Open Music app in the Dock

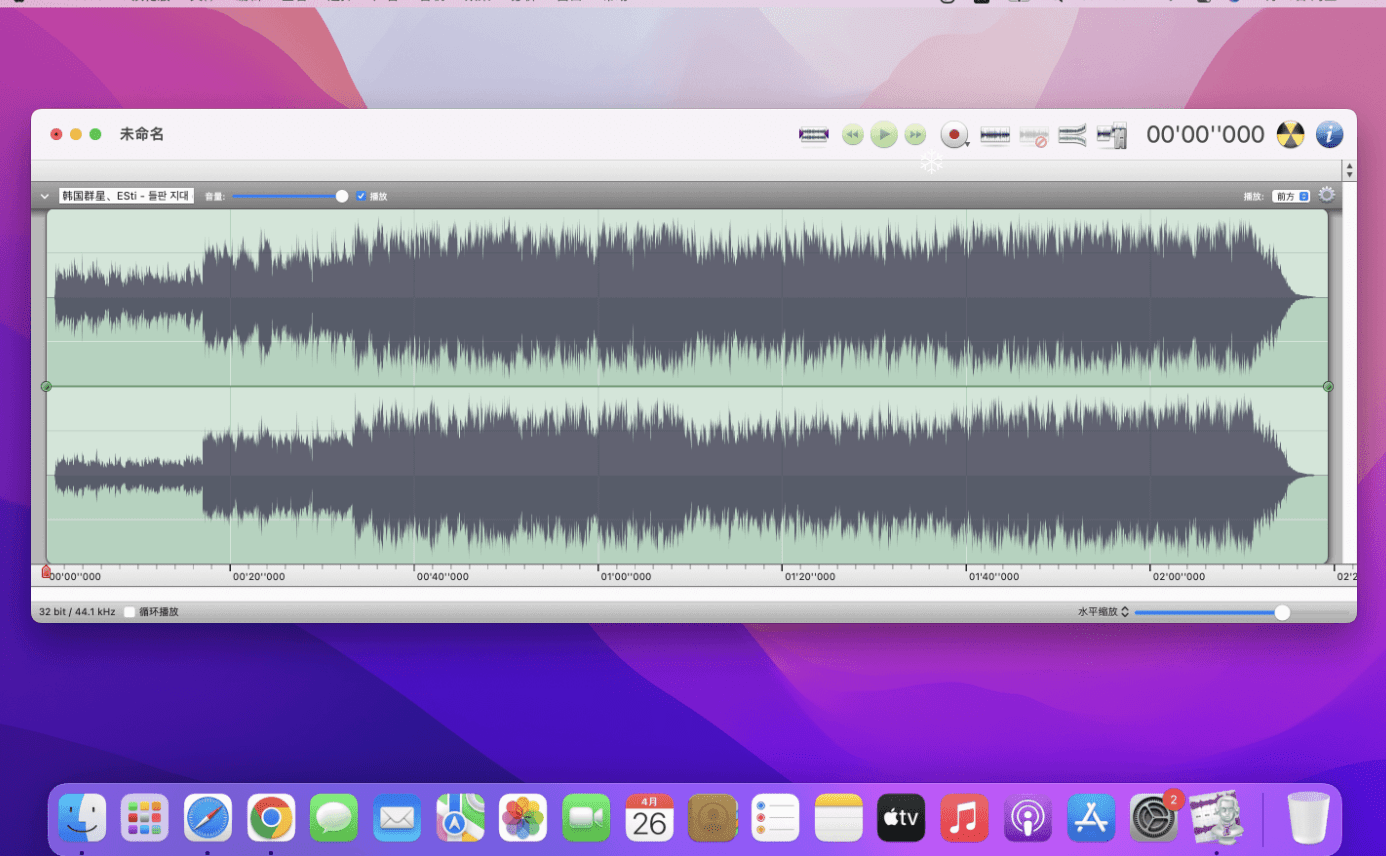(x=963, y=819)
